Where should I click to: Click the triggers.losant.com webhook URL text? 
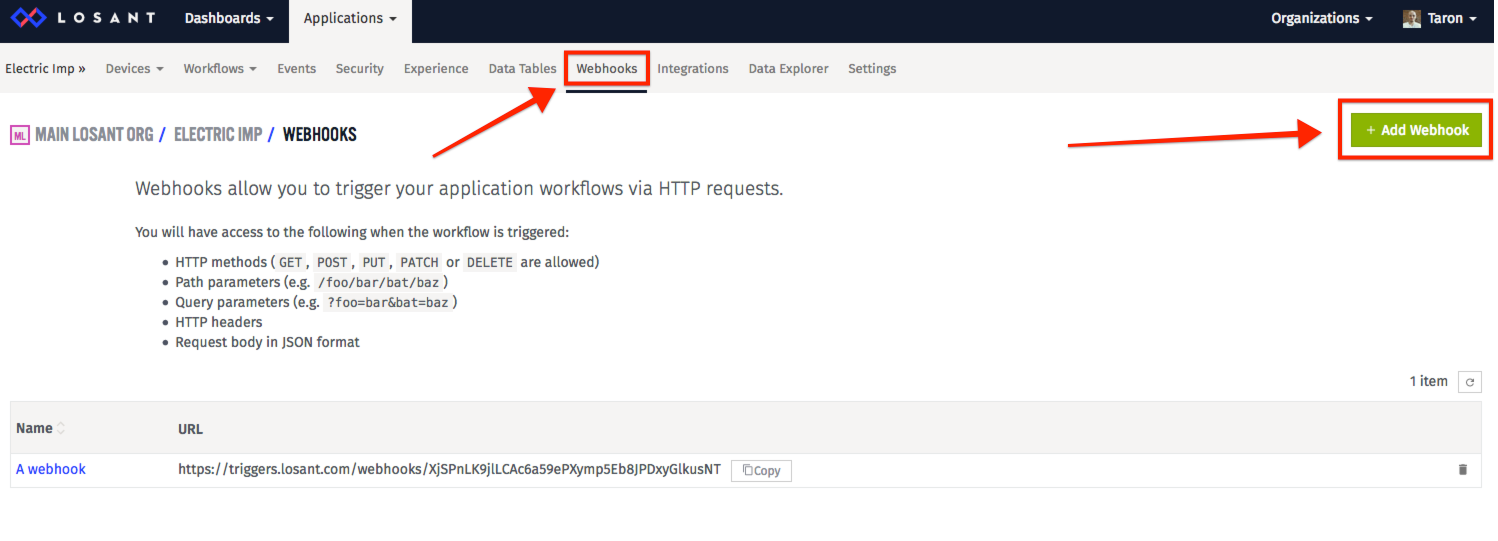(x=449, y=469)
